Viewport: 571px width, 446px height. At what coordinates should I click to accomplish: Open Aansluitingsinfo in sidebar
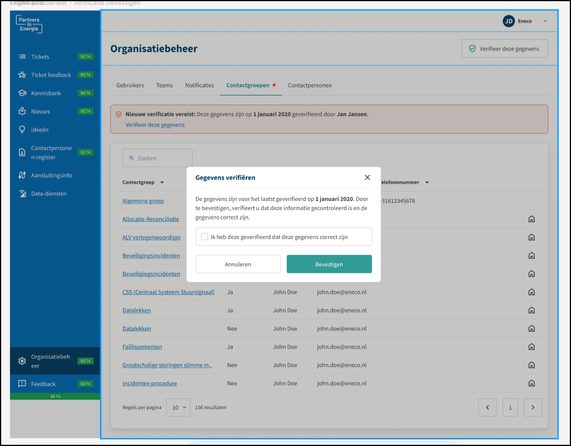pos(55,175)
